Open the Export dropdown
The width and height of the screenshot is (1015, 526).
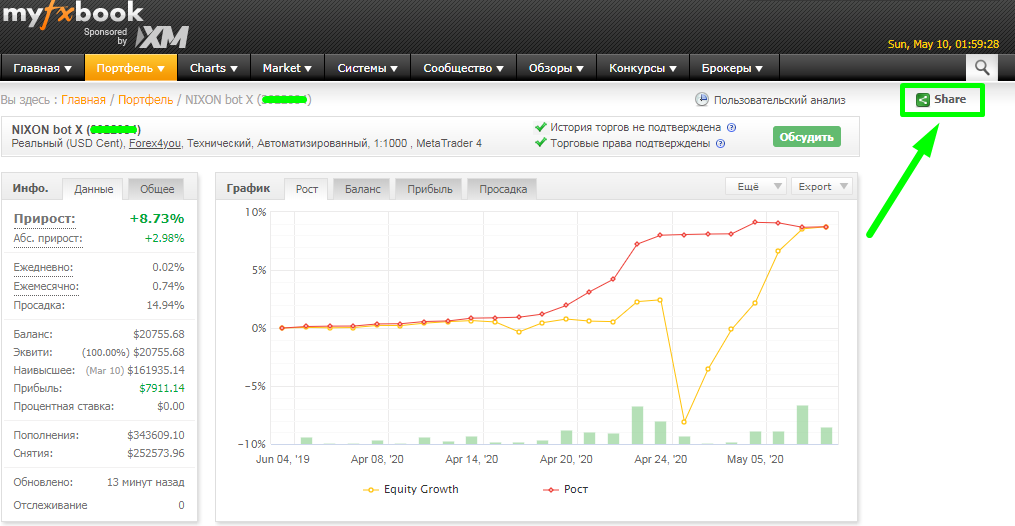(x=822, y=186)
